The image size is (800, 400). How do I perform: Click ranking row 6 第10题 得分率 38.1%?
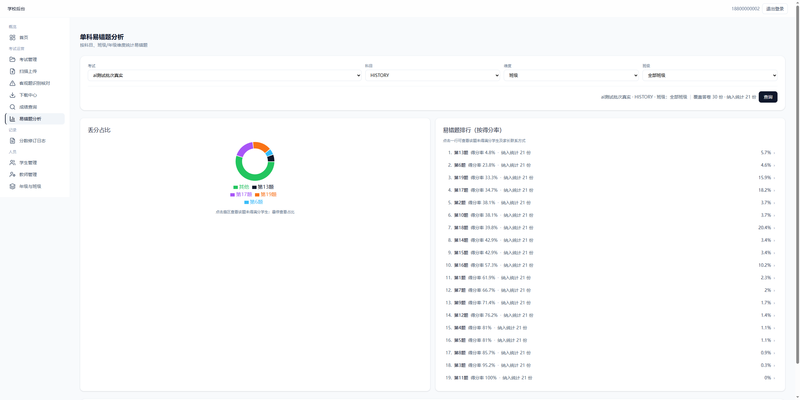coord(610,215)
